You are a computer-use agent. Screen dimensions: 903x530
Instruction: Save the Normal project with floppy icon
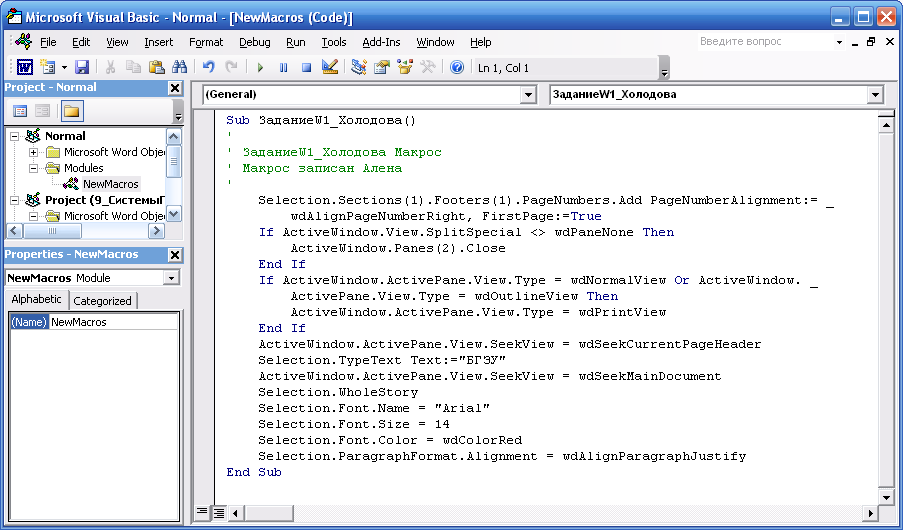coord(82,67)
